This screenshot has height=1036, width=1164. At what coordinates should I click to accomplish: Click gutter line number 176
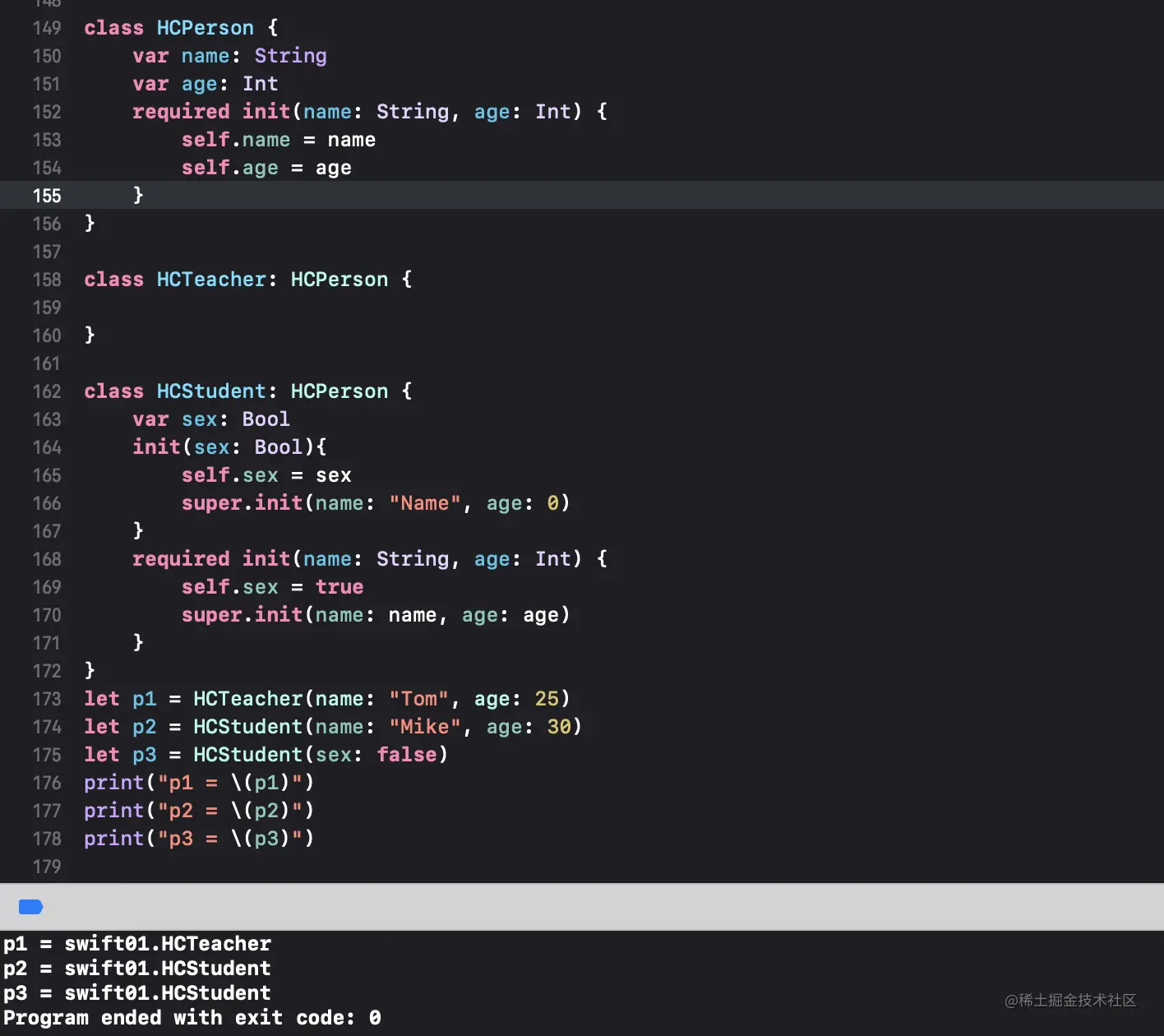click(x=47, y=783)
